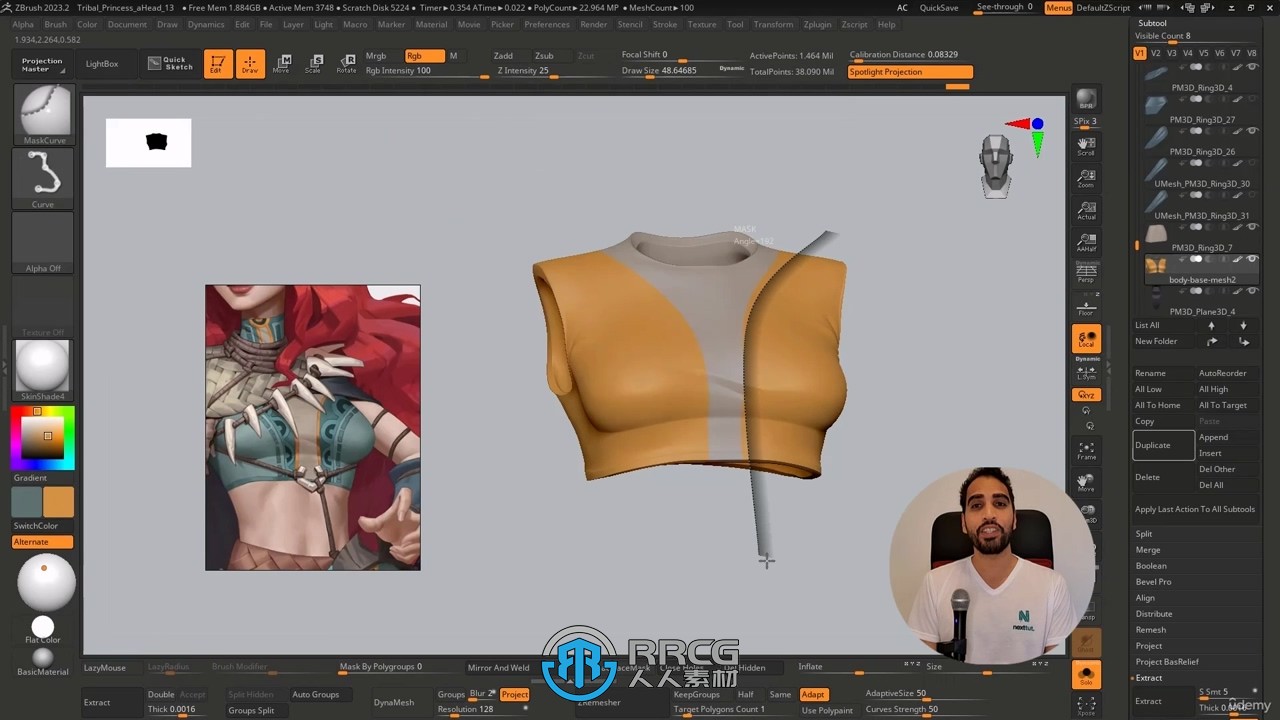Open the Alpha Off picker
The height and width of the screenshot is (720, 1280).
(x=43, y=243)
